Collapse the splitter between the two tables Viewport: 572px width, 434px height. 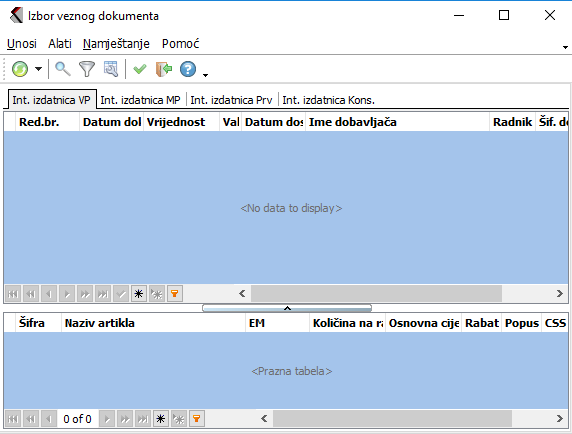point(287,308)
